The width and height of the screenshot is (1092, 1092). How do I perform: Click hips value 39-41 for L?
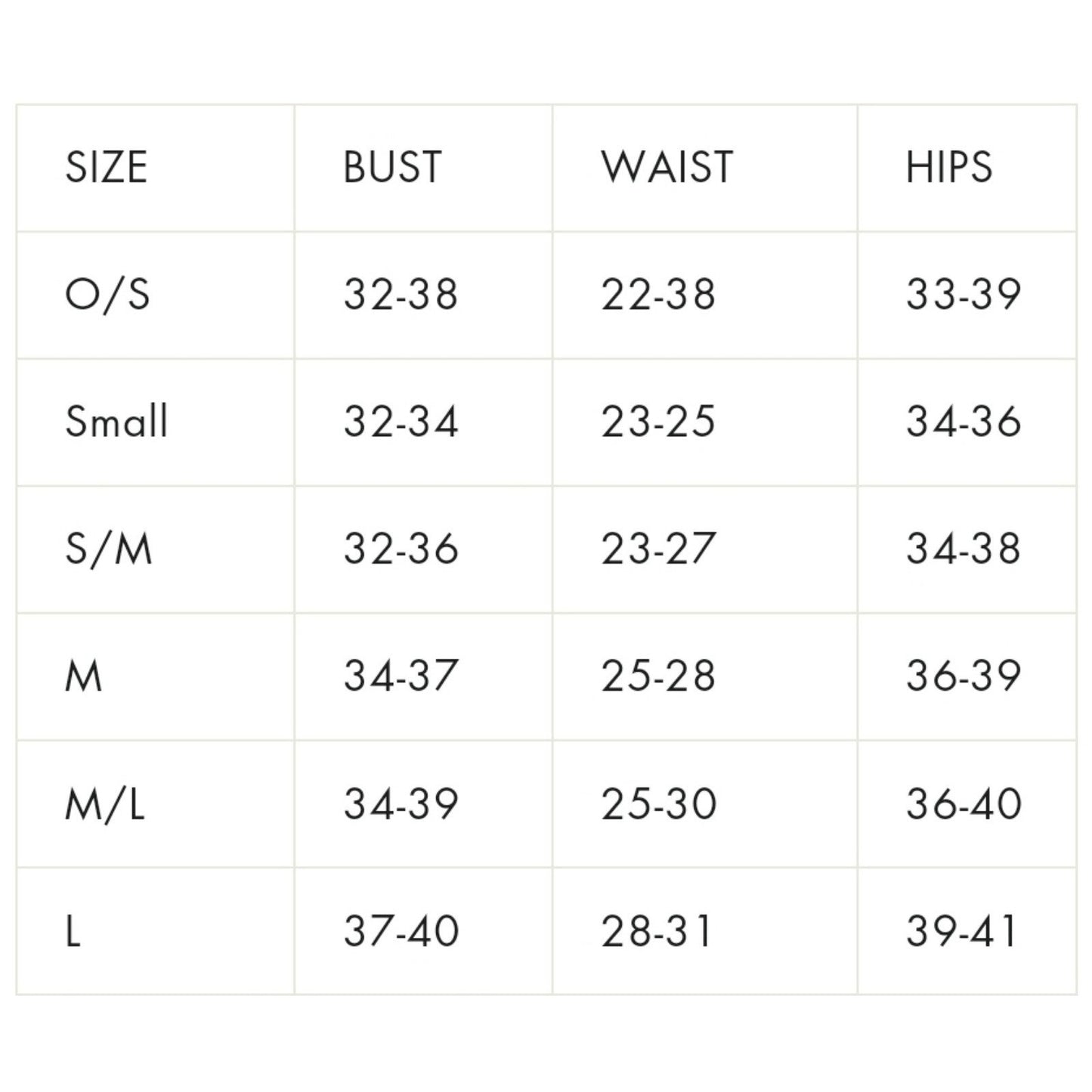click(x=962, y=930)
